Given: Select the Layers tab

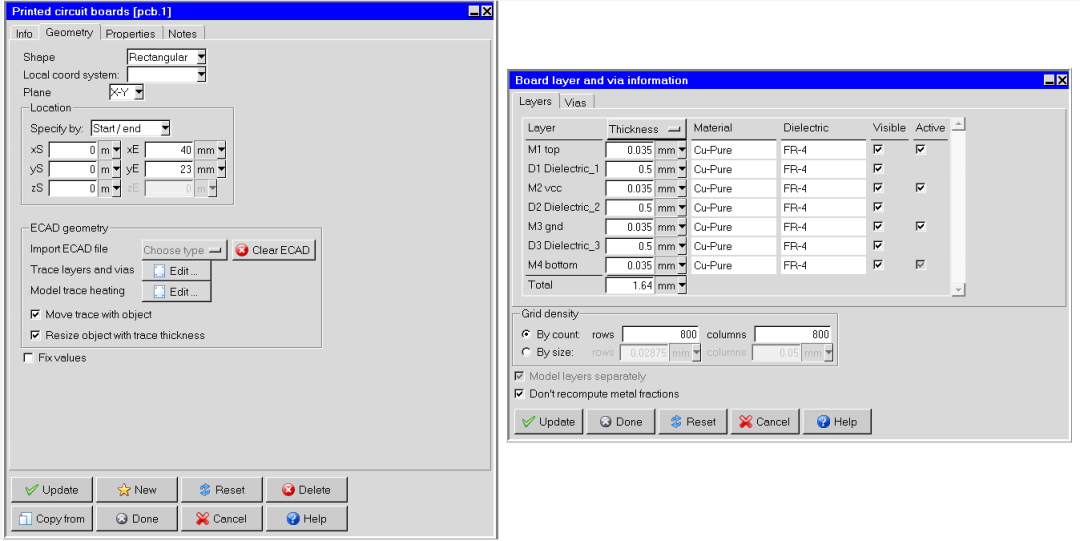Looking at the screenshot, I should coord(535,101).
